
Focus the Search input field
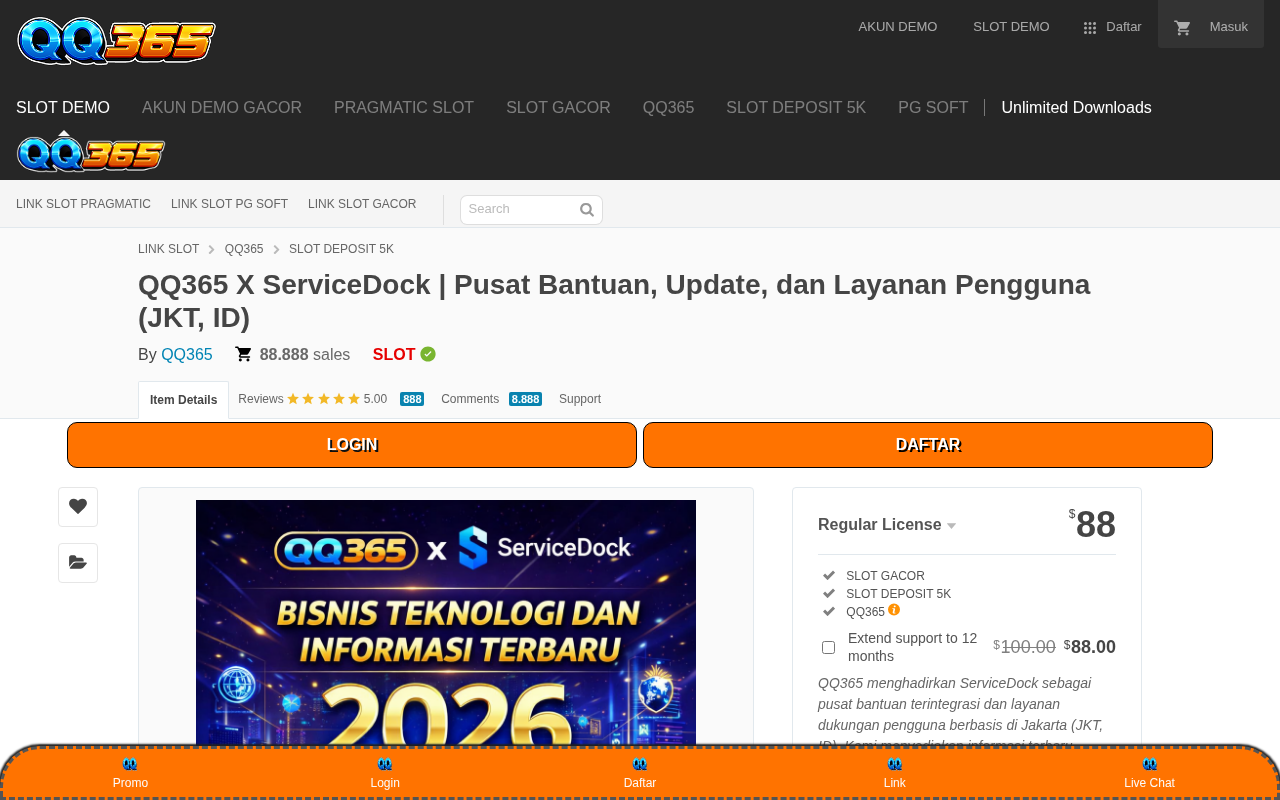tap(520, 210)
